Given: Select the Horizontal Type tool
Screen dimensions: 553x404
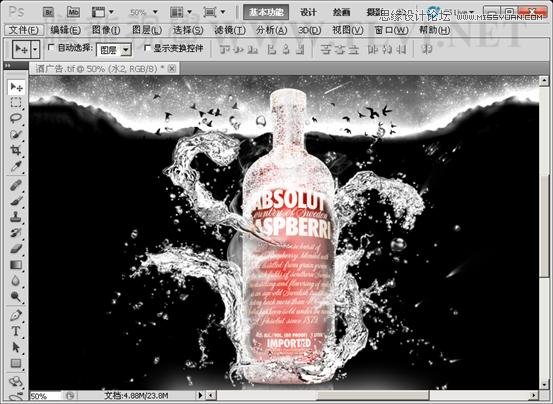Looking at the screenshot, I should 16,331.
